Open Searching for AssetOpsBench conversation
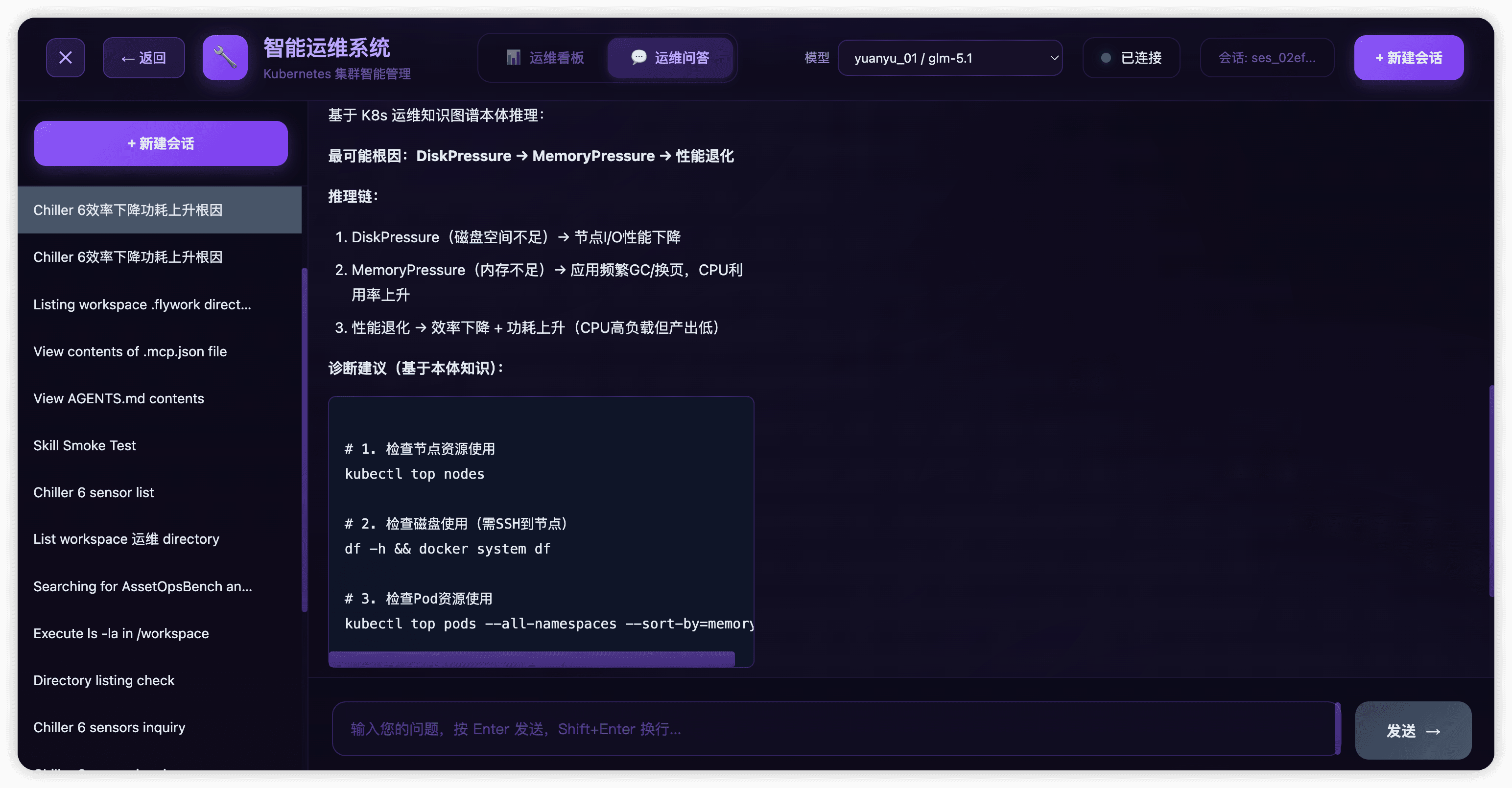This screenshot has height=788, width=1512. [160, 585]
